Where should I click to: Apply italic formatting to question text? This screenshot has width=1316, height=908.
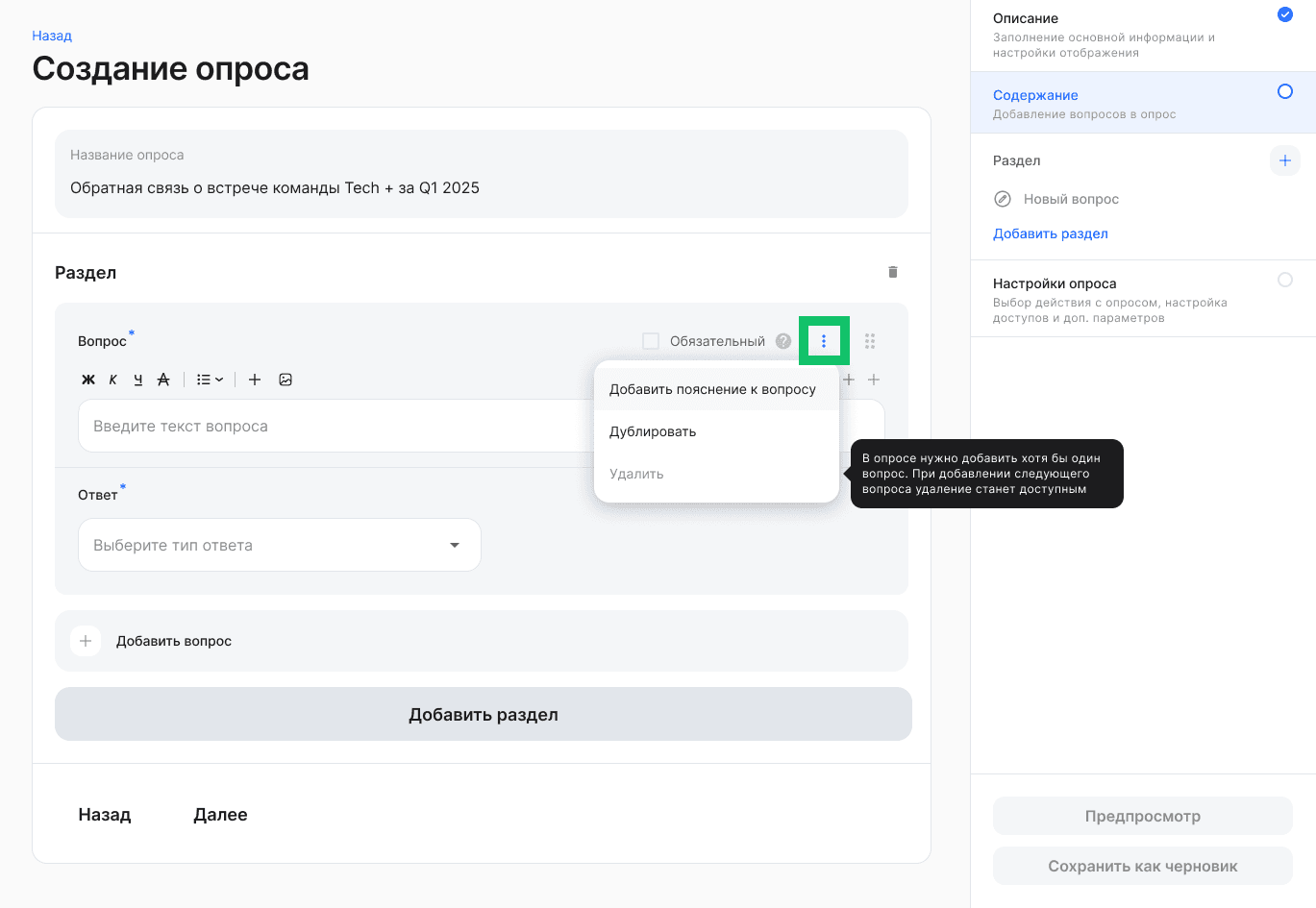point(112,380)
